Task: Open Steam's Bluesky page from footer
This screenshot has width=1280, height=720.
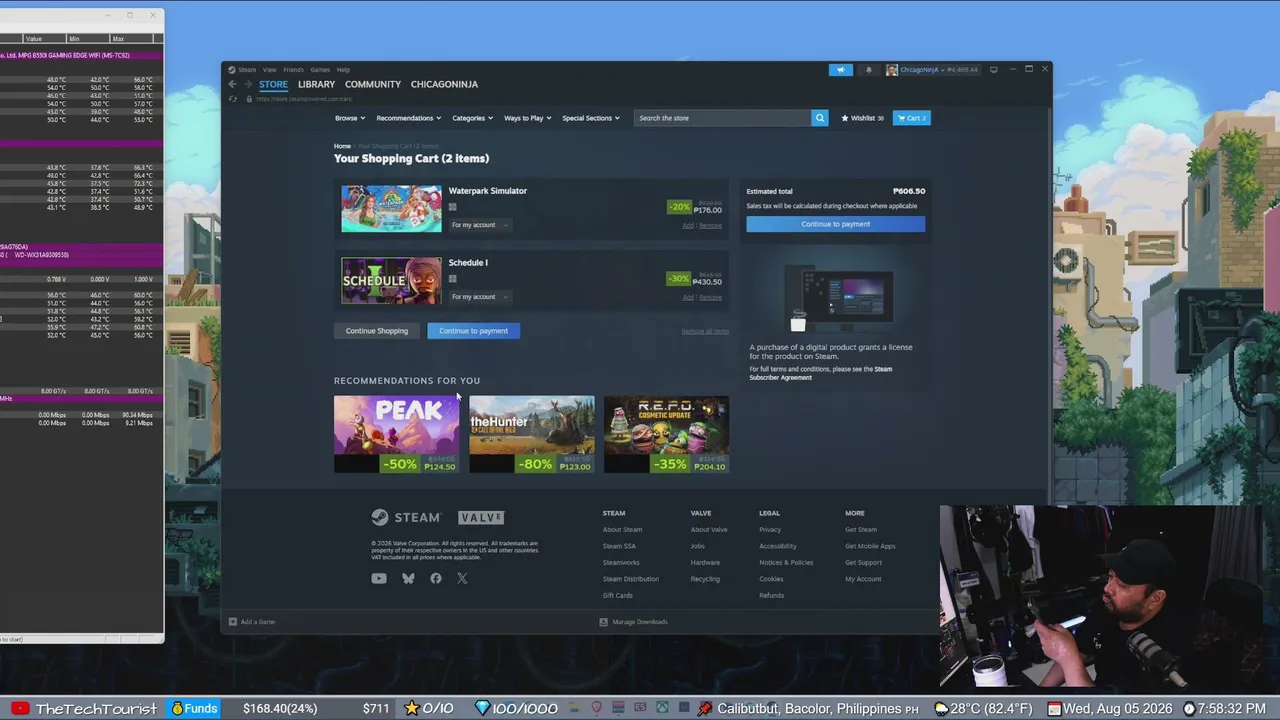Action: point(408,578)
